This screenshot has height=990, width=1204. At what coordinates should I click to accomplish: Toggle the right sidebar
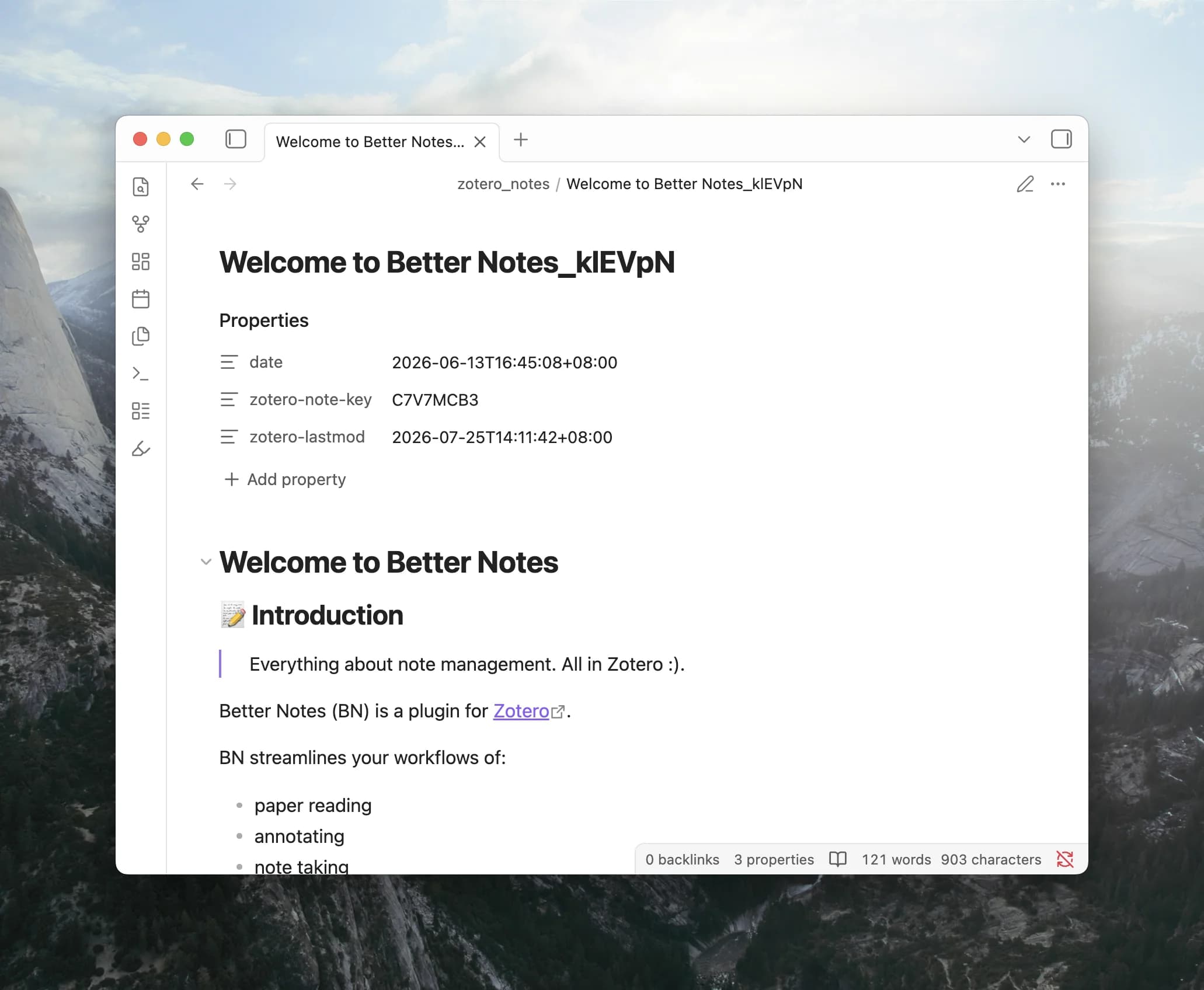click(1061, 140)
